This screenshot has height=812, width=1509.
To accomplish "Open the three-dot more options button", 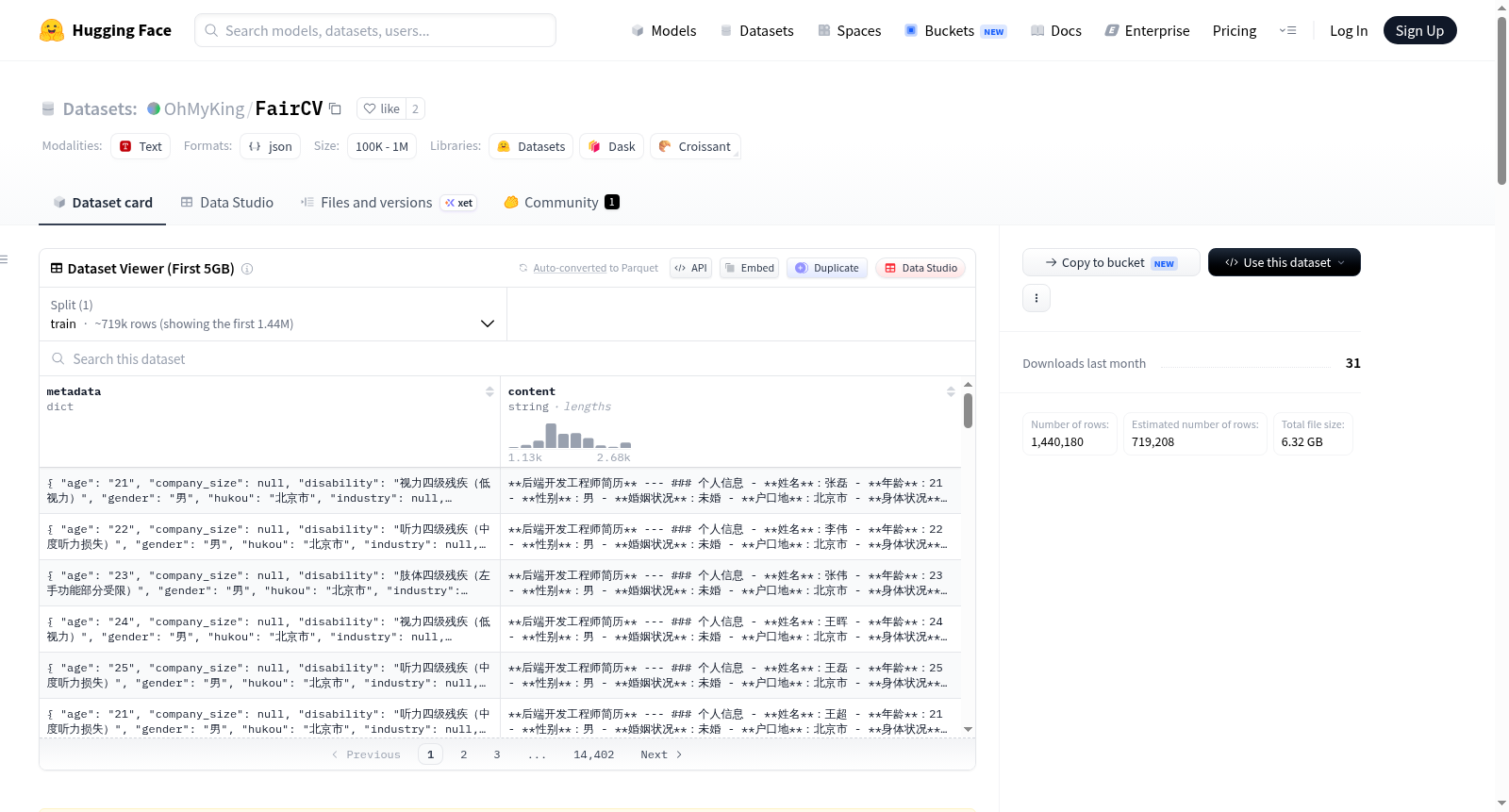I will tap(1036, 298).
